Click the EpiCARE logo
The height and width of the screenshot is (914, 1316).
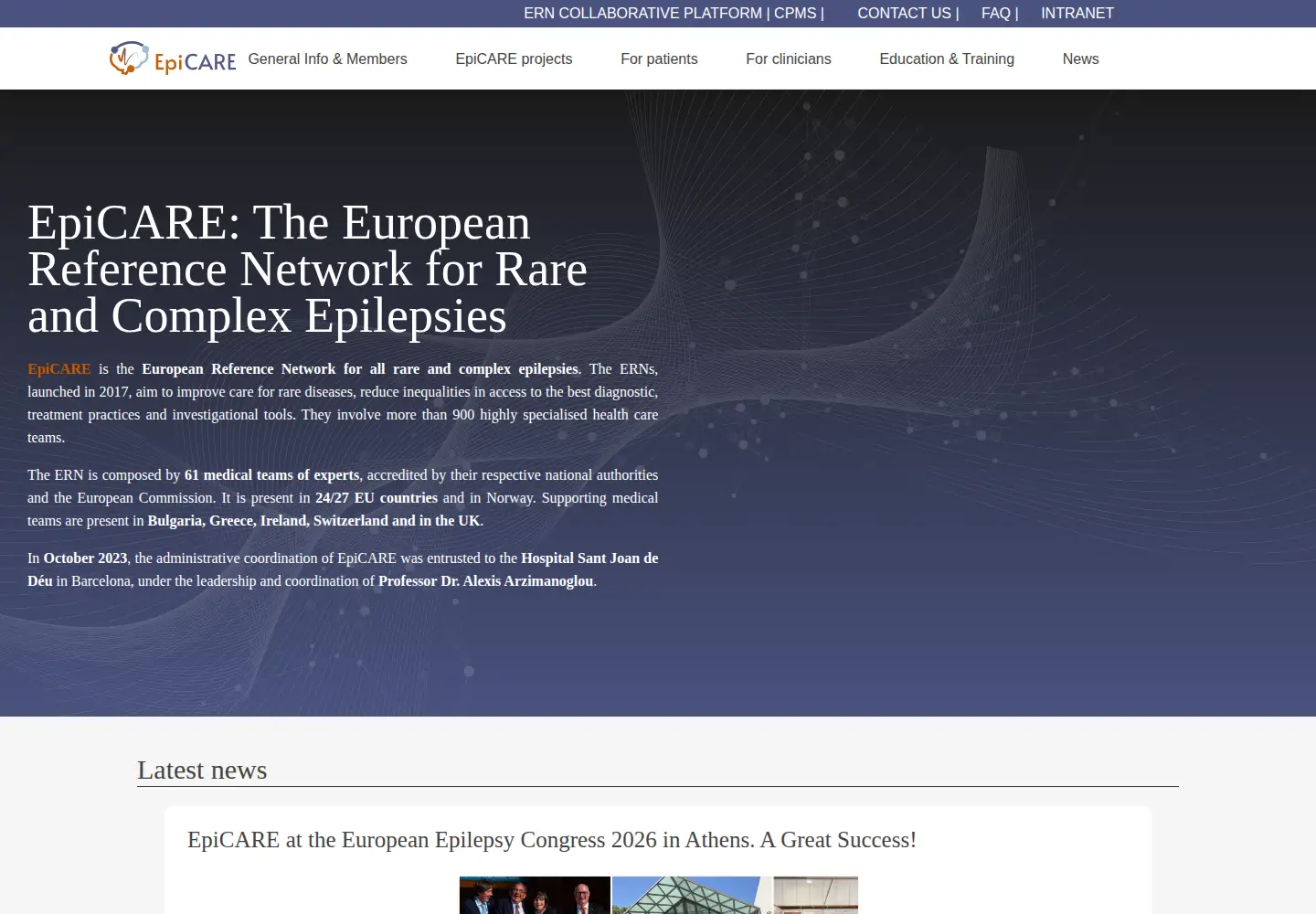[x=173, y=58]
